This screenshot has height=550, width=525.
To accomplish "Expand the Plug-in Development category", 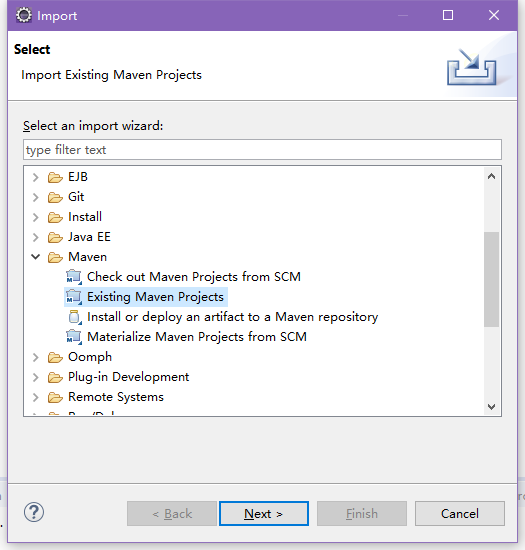I will pyautogui.click(x=35, y=377).
